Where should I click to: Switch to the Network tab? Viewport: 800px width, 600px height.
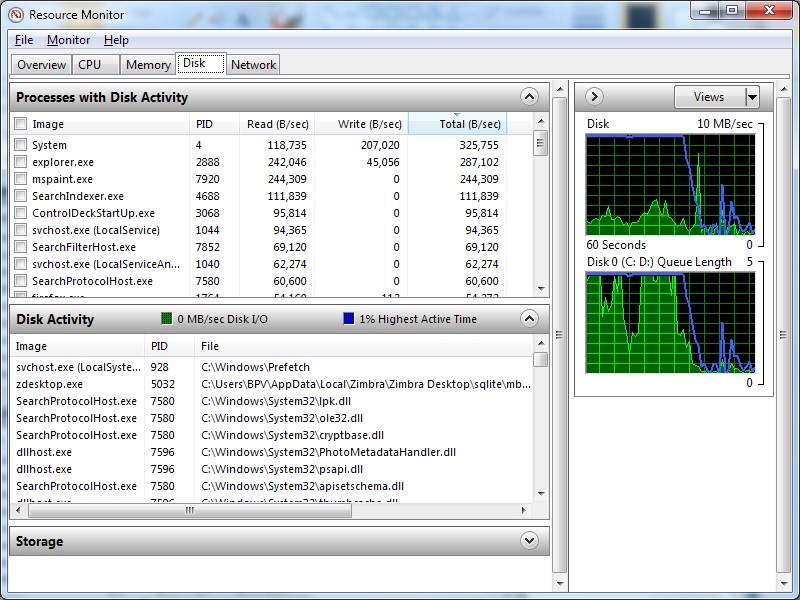tap(253, 65)
